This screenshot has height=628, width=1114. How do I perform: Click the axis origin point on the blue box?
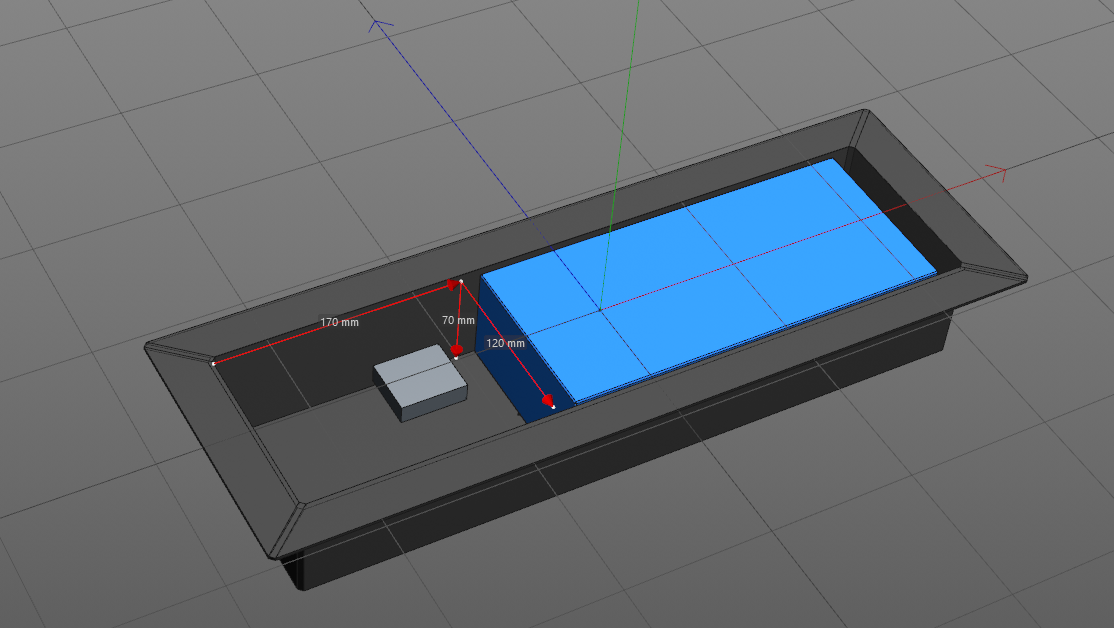pyautogui.click(x=600, y=310)
